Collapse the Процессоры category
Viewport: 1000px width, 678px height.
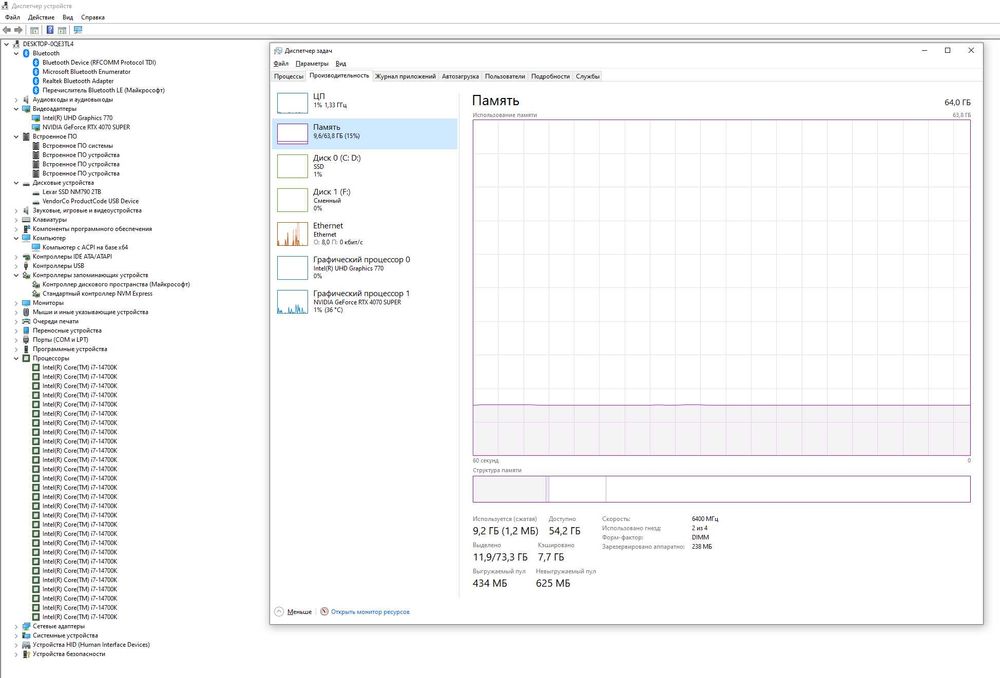point(16,358)
